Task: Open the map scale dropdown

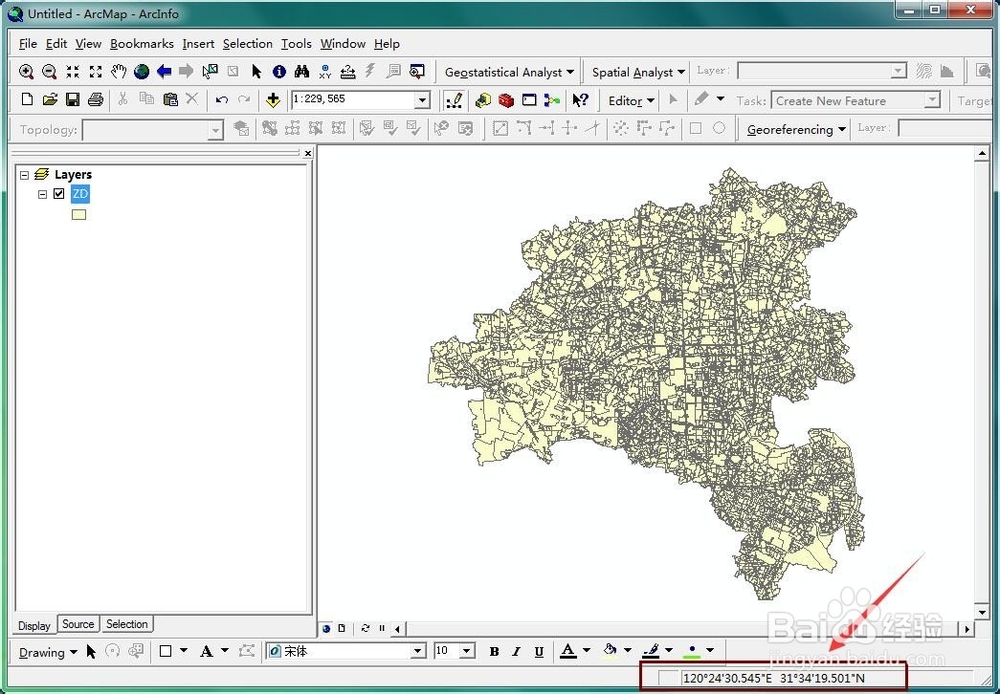Action: tap(422, 100)
